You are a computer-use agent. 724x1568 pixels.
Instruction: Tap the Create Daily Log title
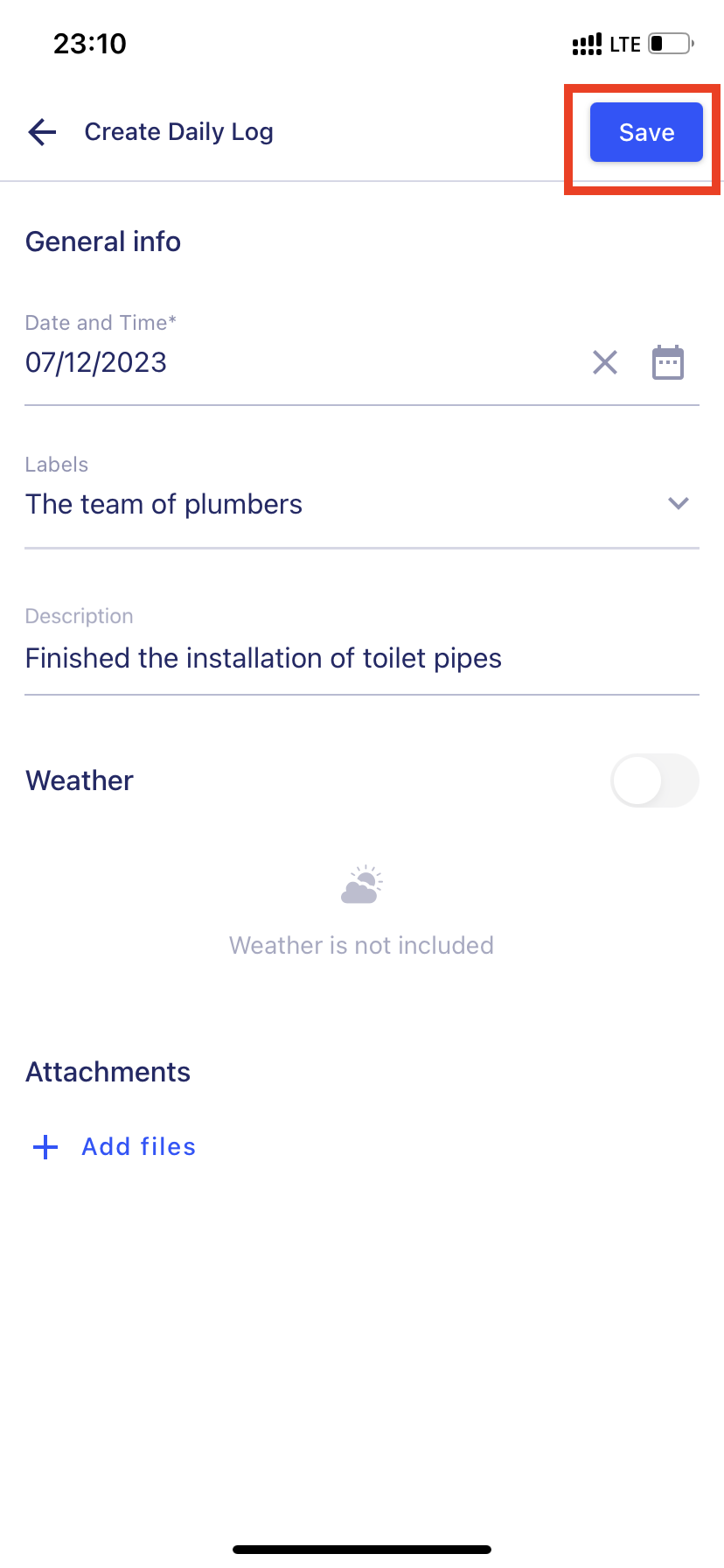[x=178, y=131]
